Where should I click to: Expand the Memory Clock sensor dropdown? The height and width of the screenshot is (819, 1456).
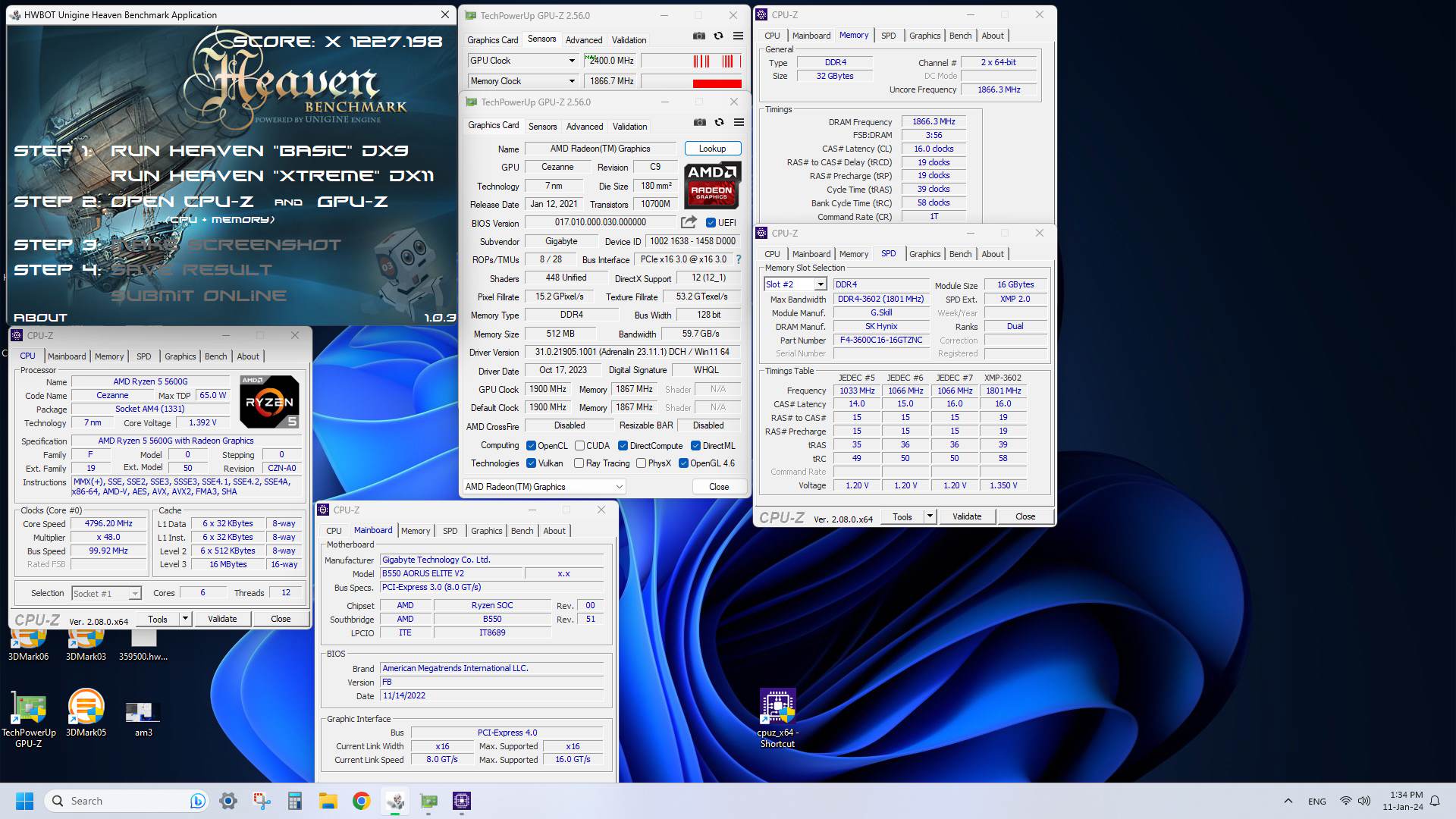click(572, 81)
